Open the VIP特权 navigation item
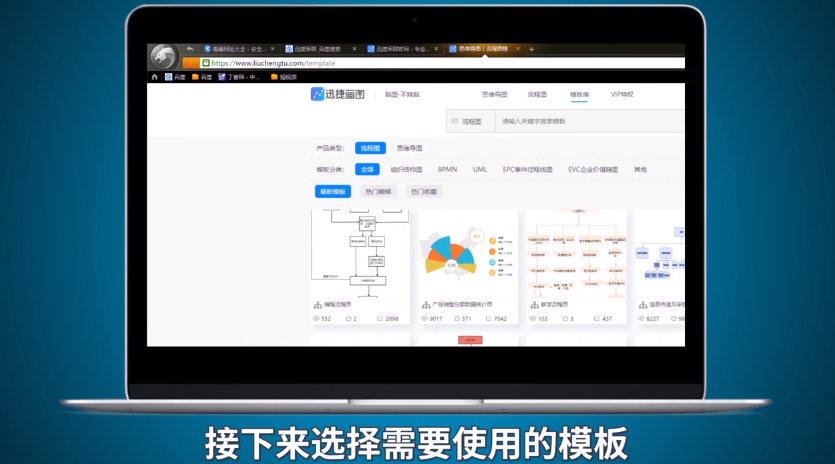The width and height of the screenshot is (835, 464). 622,94
